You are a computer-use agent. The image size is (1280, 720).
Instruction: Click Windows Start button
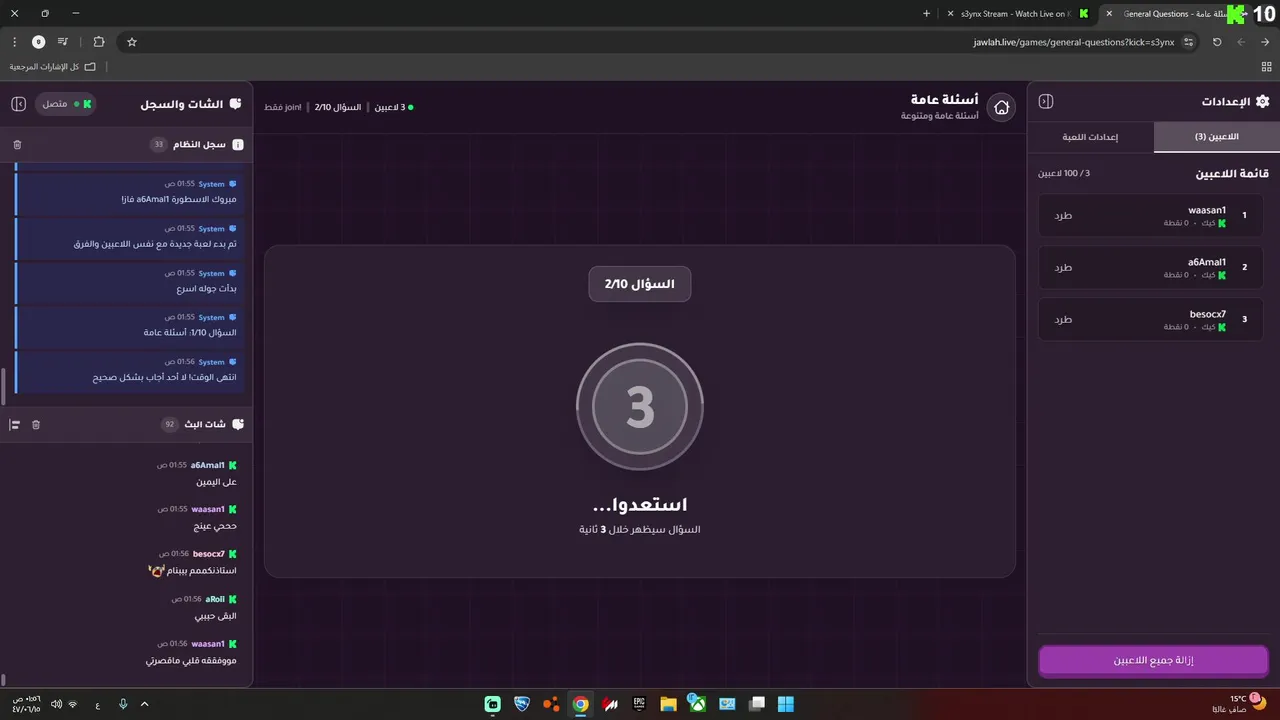[x=785, y=704]
